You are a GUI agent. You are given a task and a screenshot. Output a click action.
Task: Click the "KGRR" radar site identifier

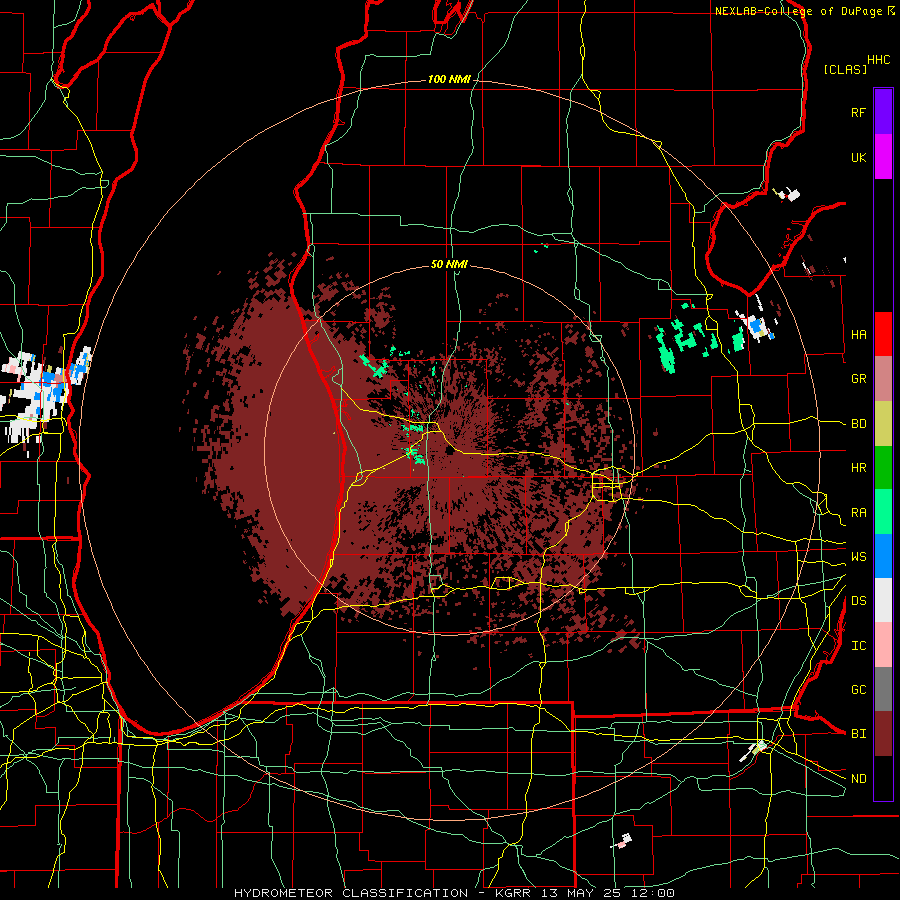(512, 893)
